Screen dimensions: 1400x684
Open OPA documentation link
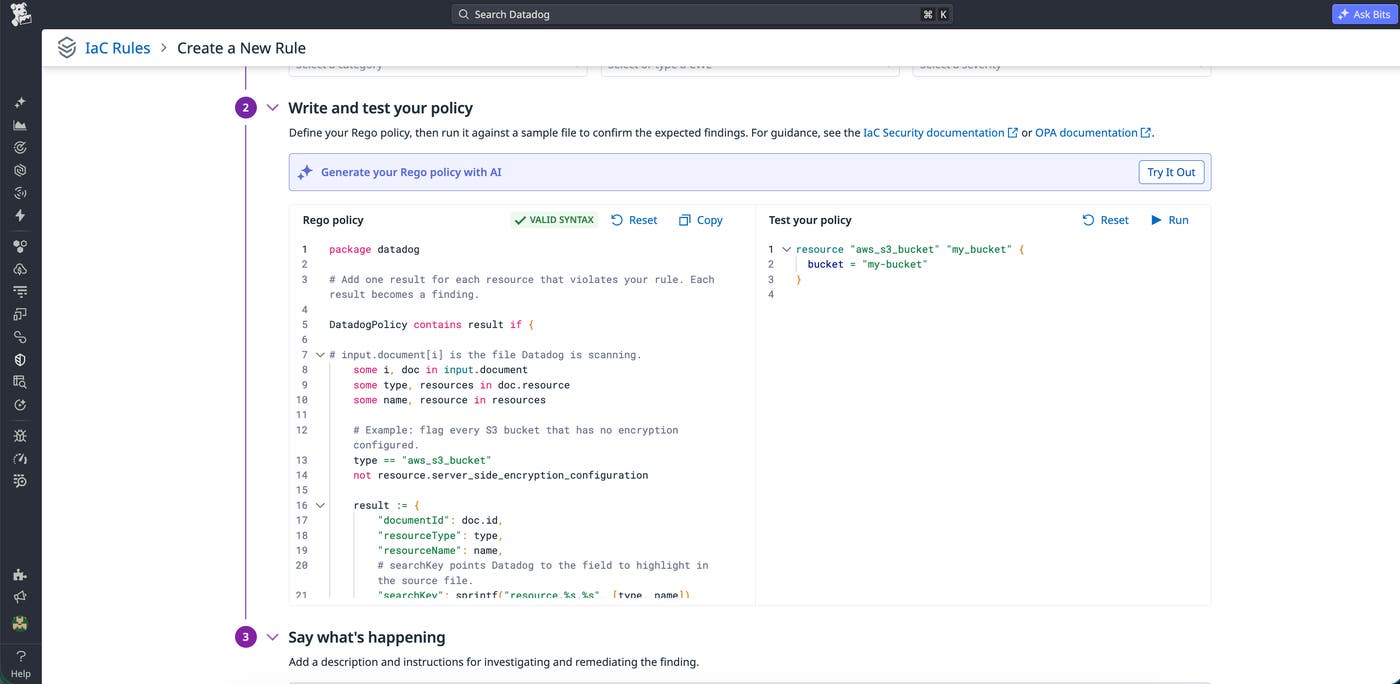1093,132
